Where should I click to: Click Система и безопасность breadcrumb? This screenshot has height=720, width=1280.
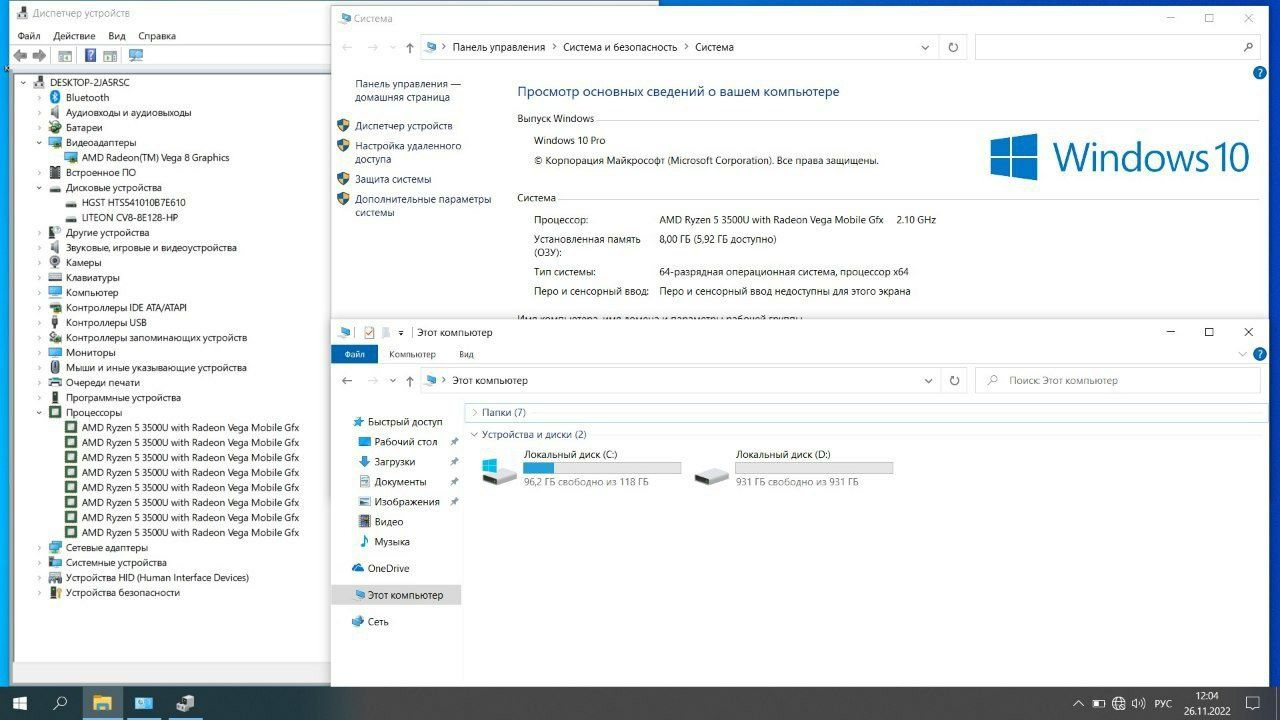pos(620,47)
